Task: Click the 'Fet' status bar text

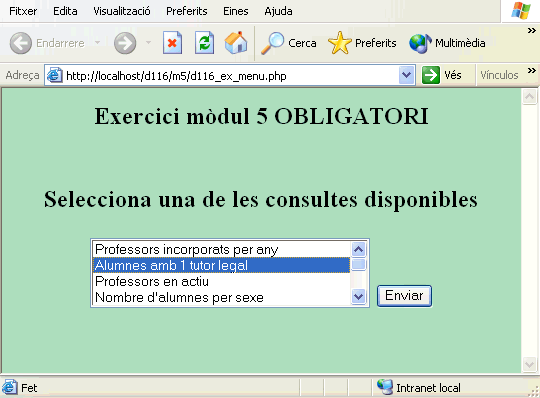Action: (29, 388)
